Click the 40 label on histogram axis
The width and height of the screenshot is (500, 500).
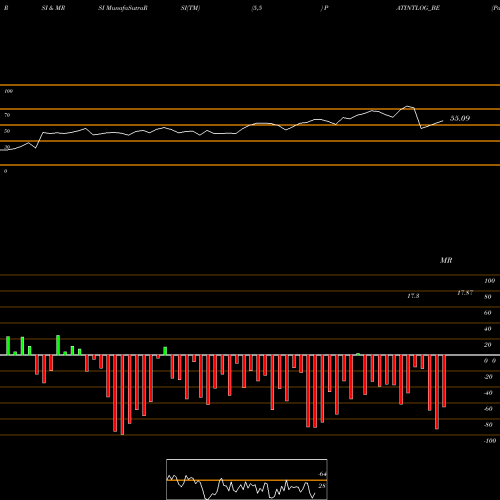(x=487, y=329)
